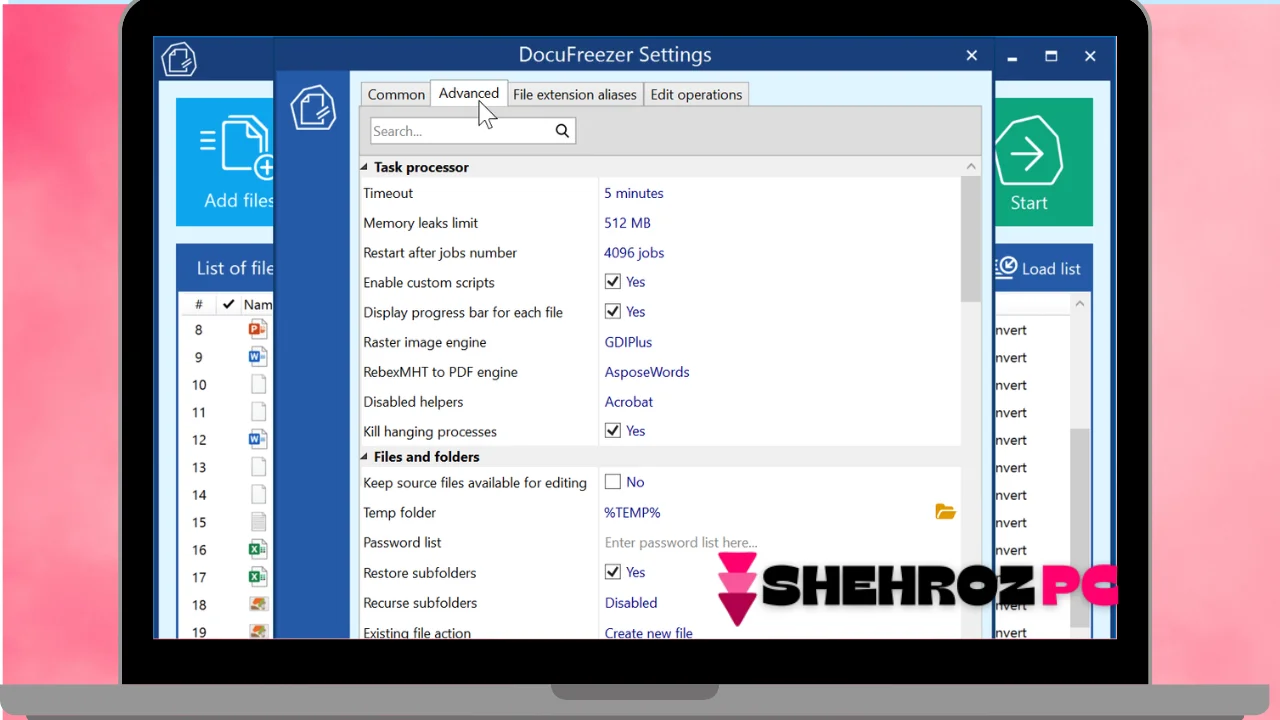Click the Memory leaks limit label
The height and width of the screenshot is (720, 1280).
click(421, 223)
